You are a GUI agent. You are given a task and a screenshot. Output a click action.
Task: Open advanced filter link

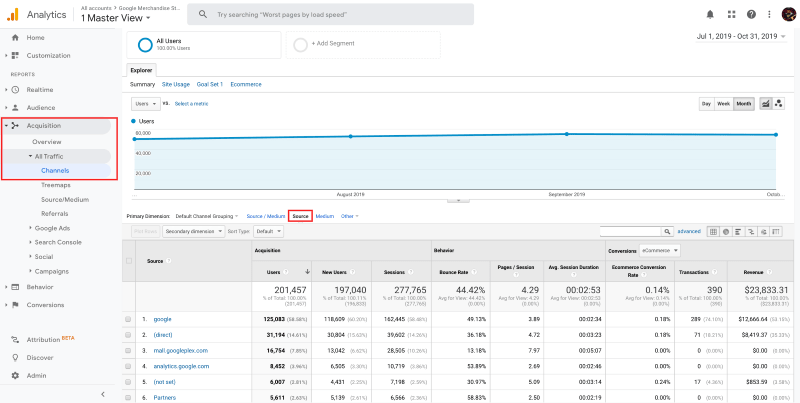(689, 232)
